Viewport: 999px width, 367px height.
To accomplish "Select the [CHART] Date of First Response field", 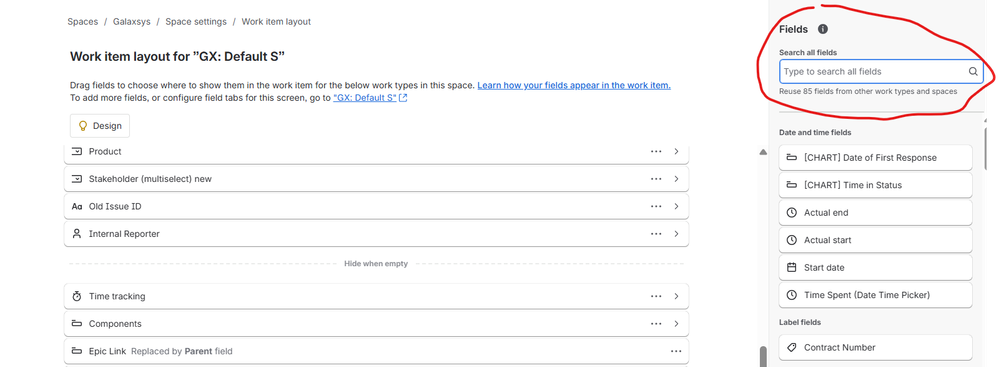I will (x=875, y=157).
